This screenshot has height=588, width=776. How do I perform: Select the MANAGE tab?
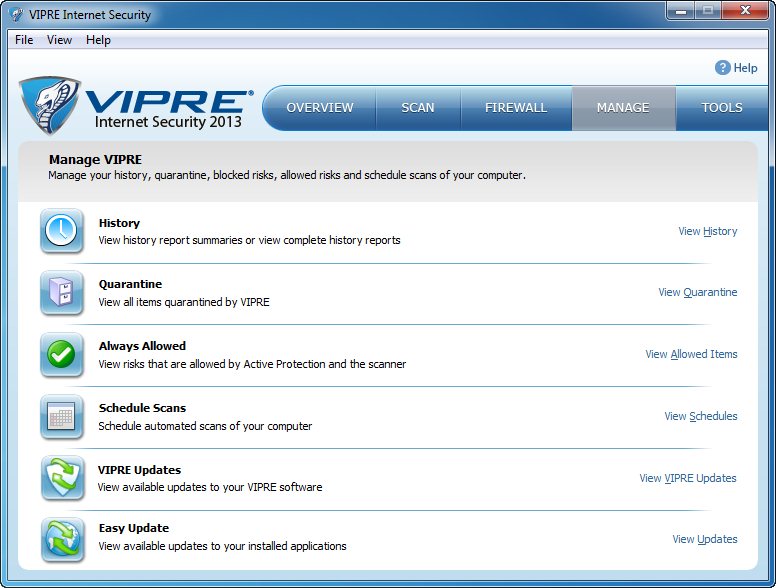click(x=624, y=108)
